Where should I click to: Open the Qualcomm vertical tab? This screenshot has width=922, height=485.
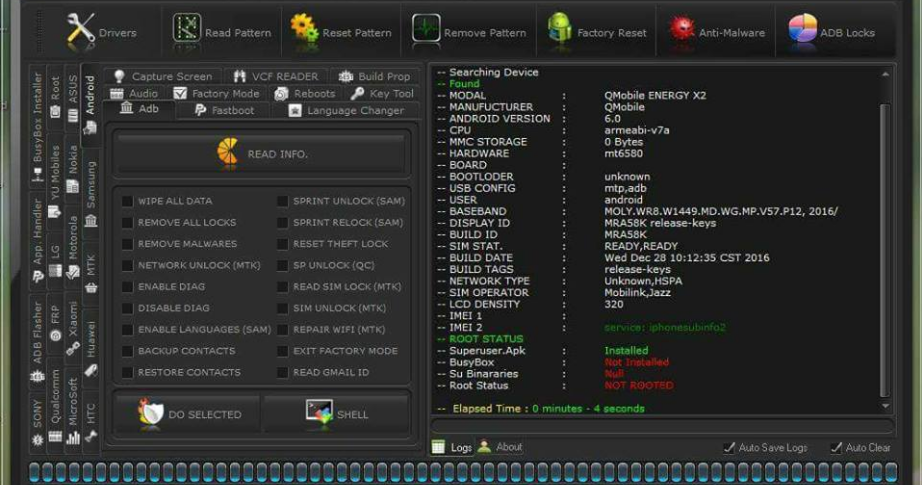pyautogui.click(x=55, y=404)
